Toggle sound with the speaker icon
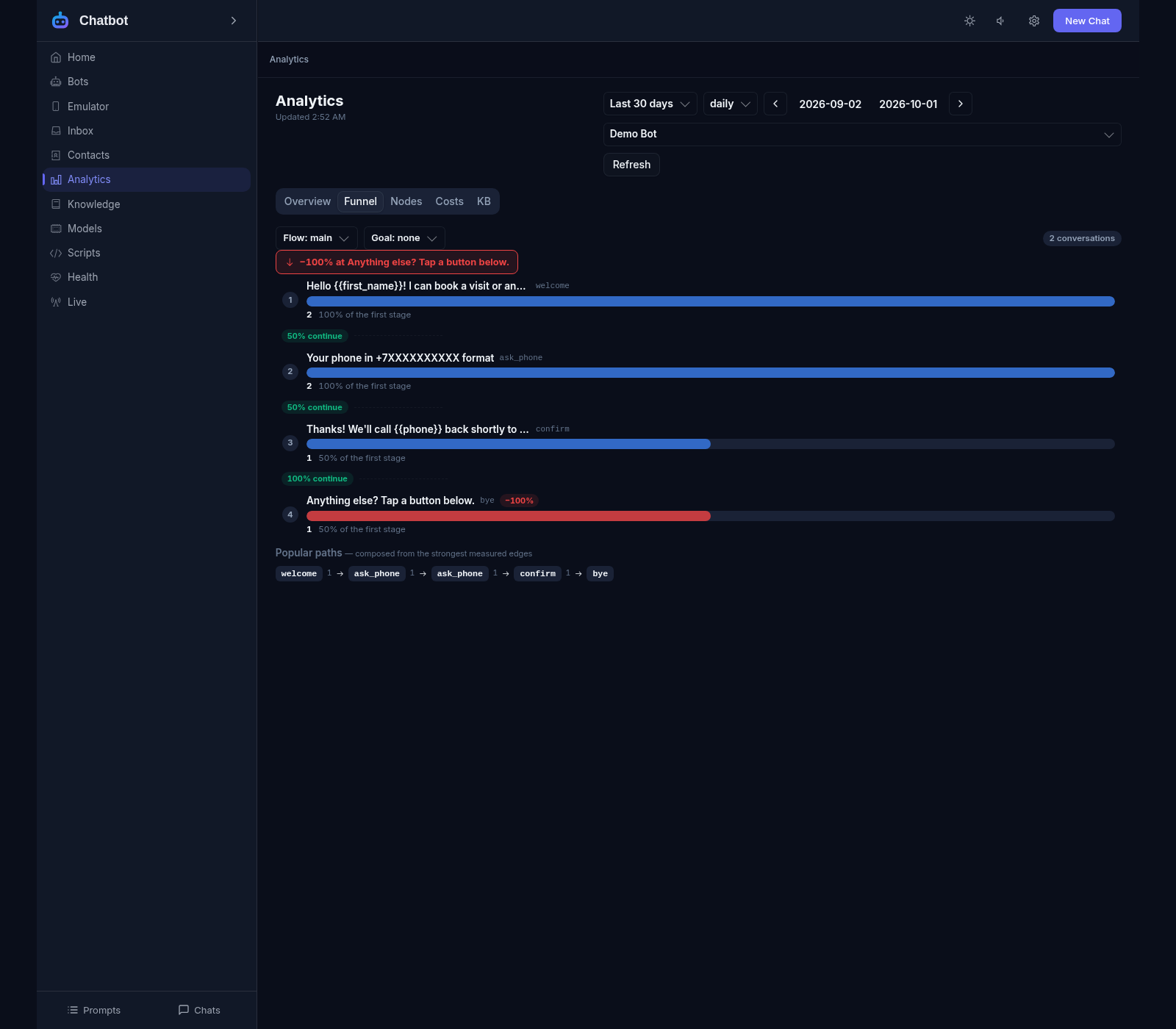 (1001, 21)
